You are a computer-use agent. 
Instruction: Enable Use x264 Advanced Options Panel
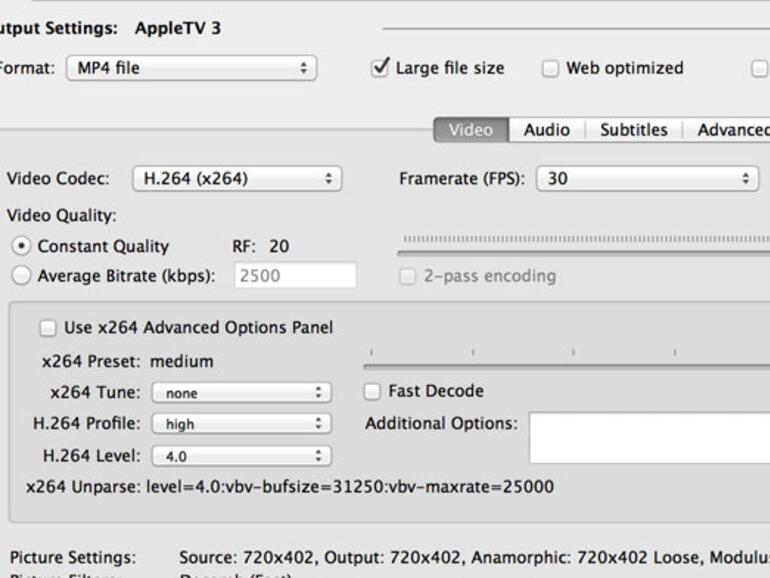(48, 328)
